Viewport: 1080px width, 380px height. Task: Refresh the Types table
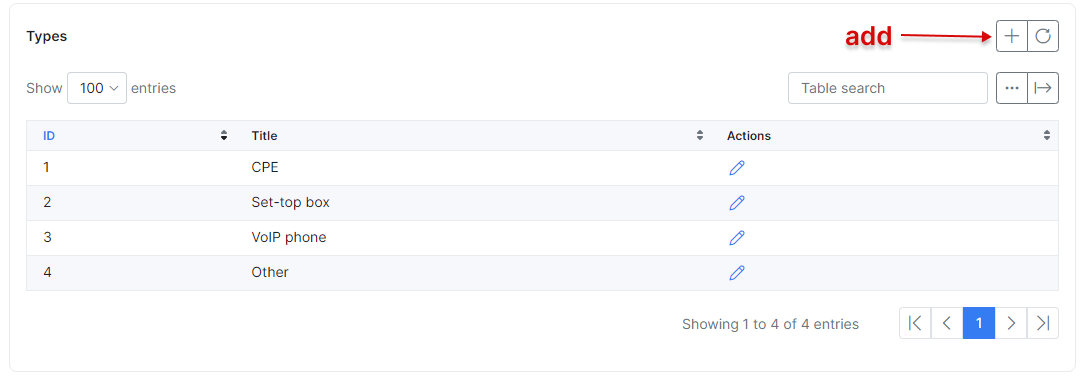1043,36
